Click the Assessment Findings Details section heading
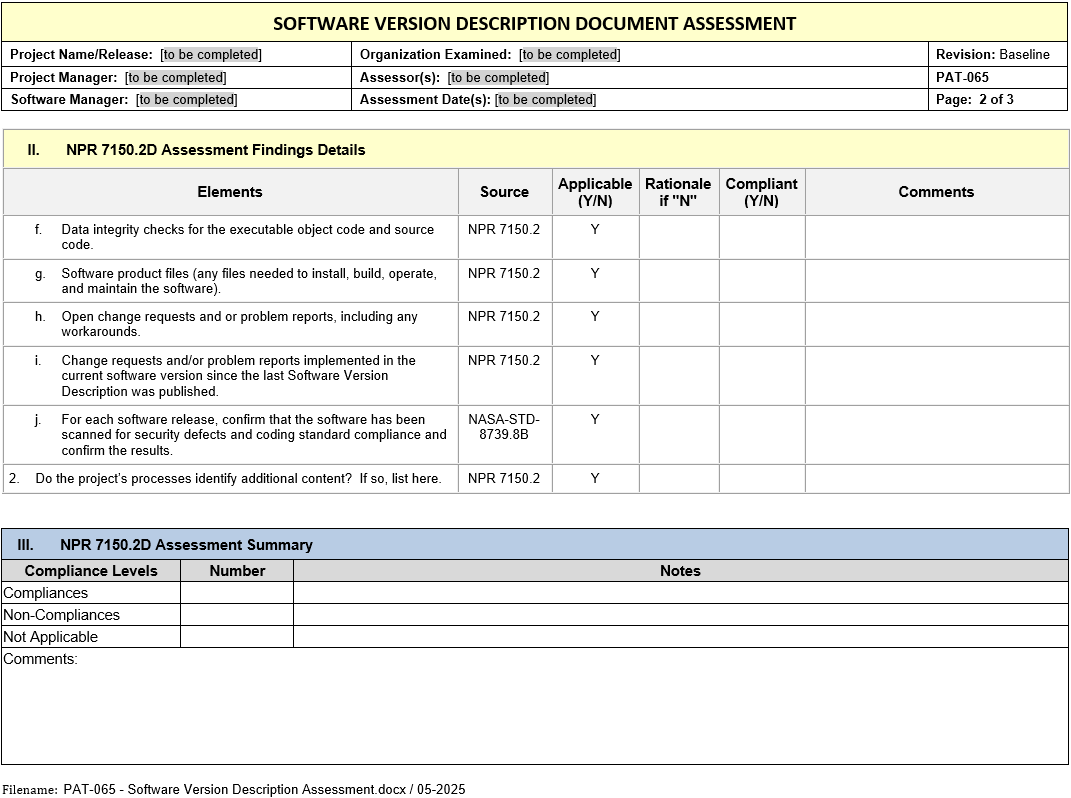 [215, 150]
